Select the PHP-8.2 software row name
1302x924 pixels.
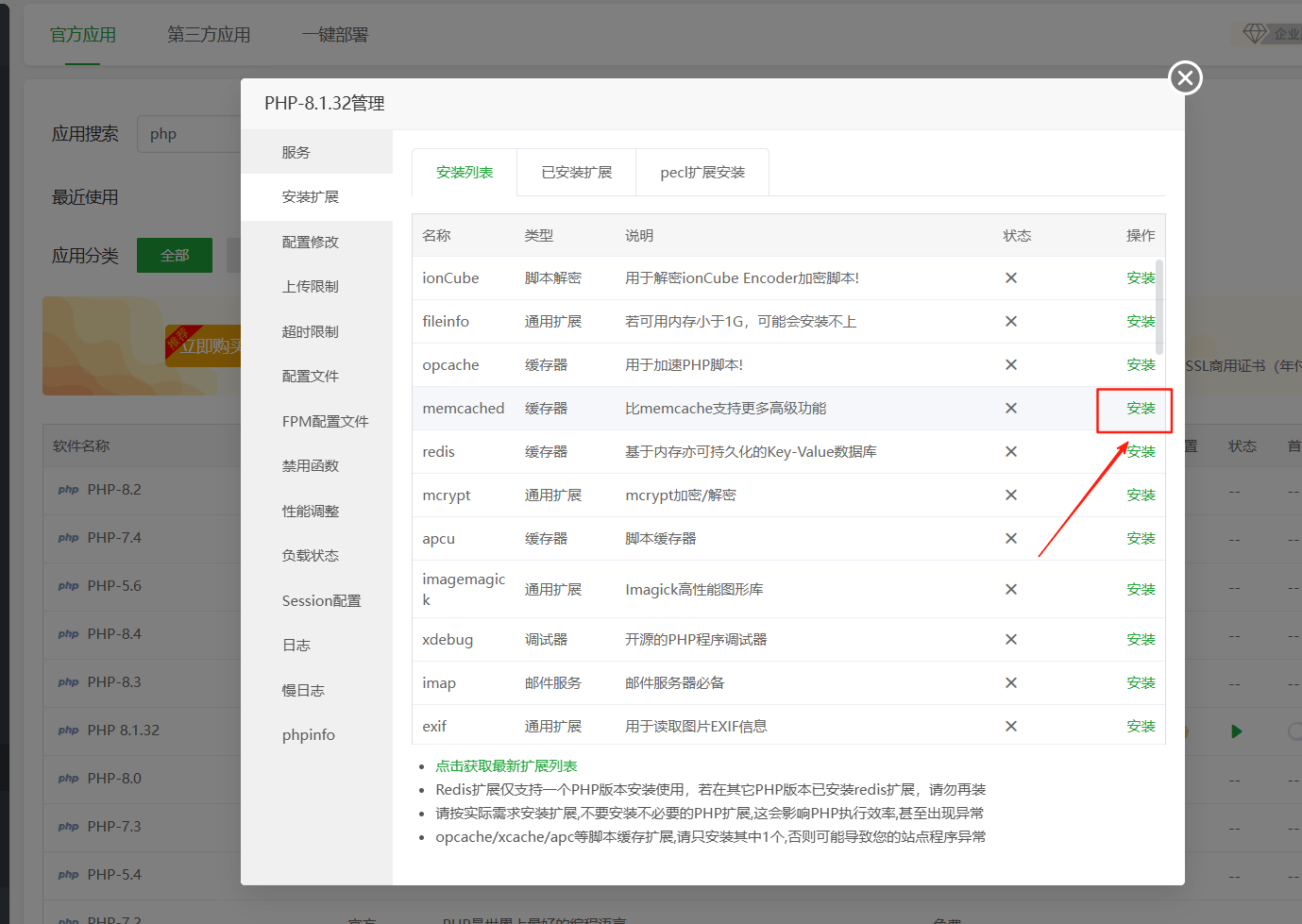[114, 490]
